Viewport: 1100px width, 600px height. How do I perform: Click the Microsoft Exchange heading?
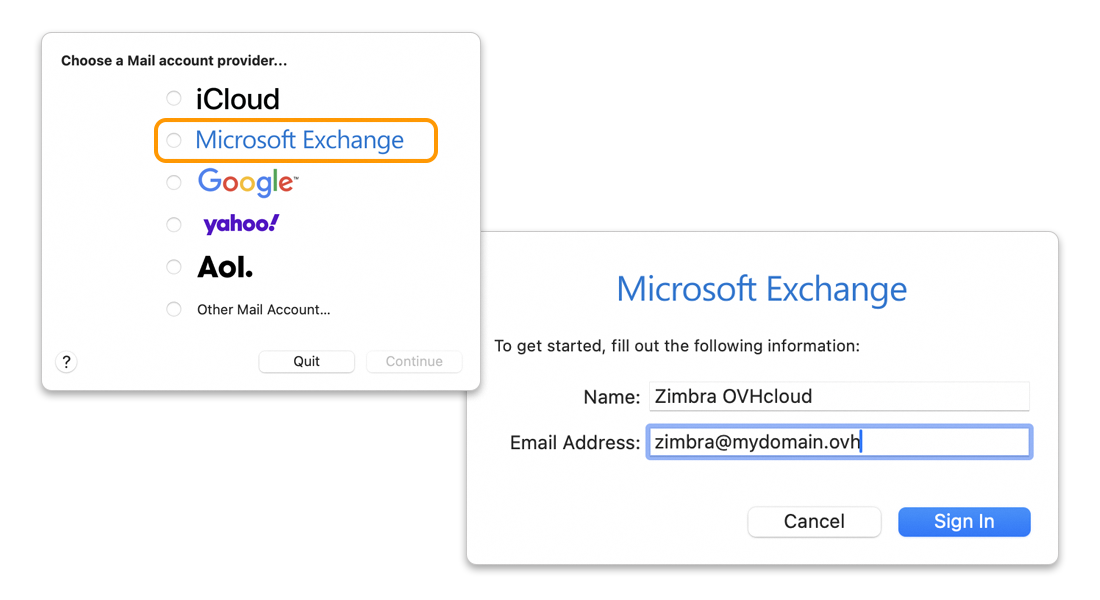click(762, 289)
